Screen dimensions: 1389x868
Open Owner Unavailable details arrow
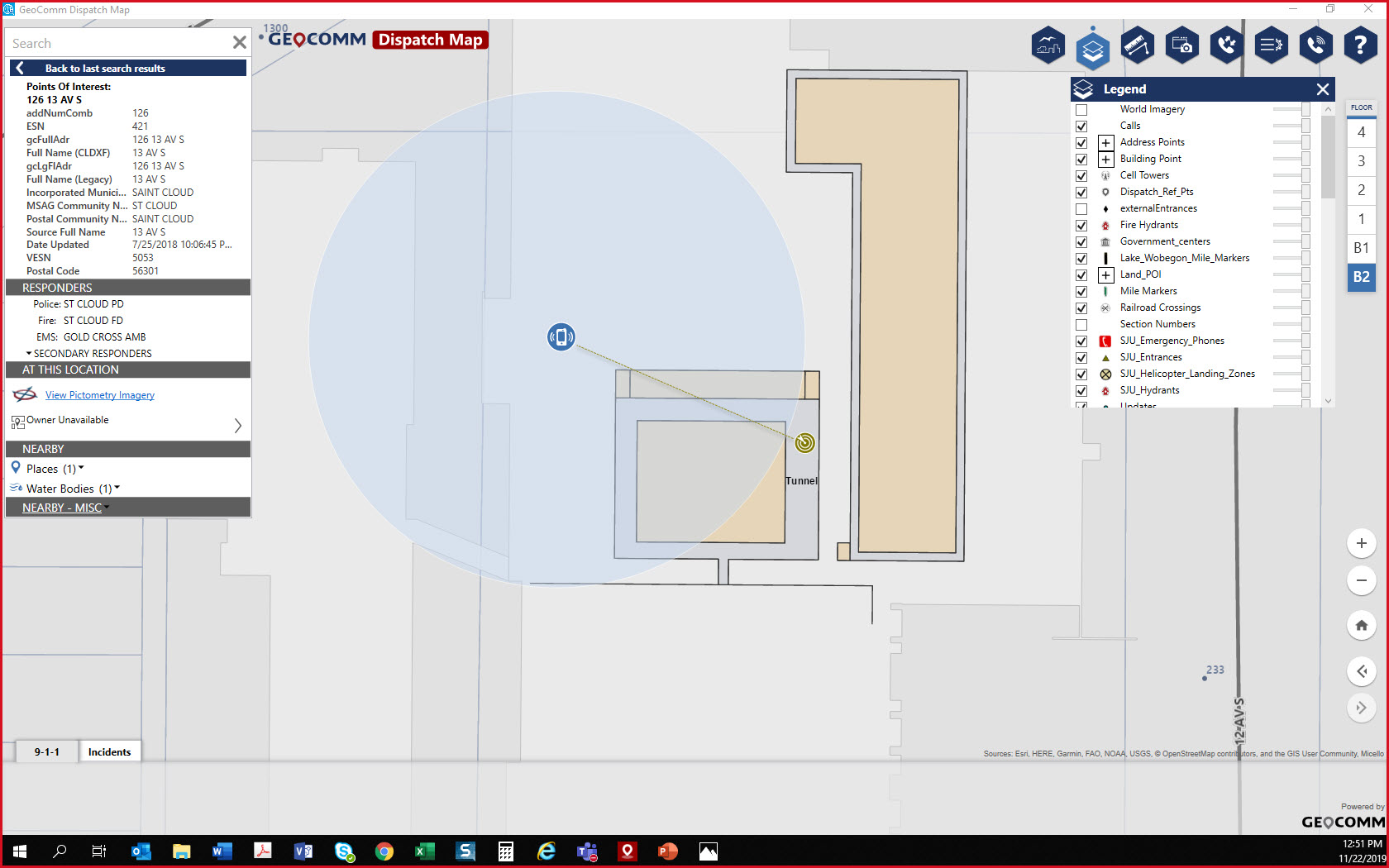pyautogui.click(x=238, y=425)
